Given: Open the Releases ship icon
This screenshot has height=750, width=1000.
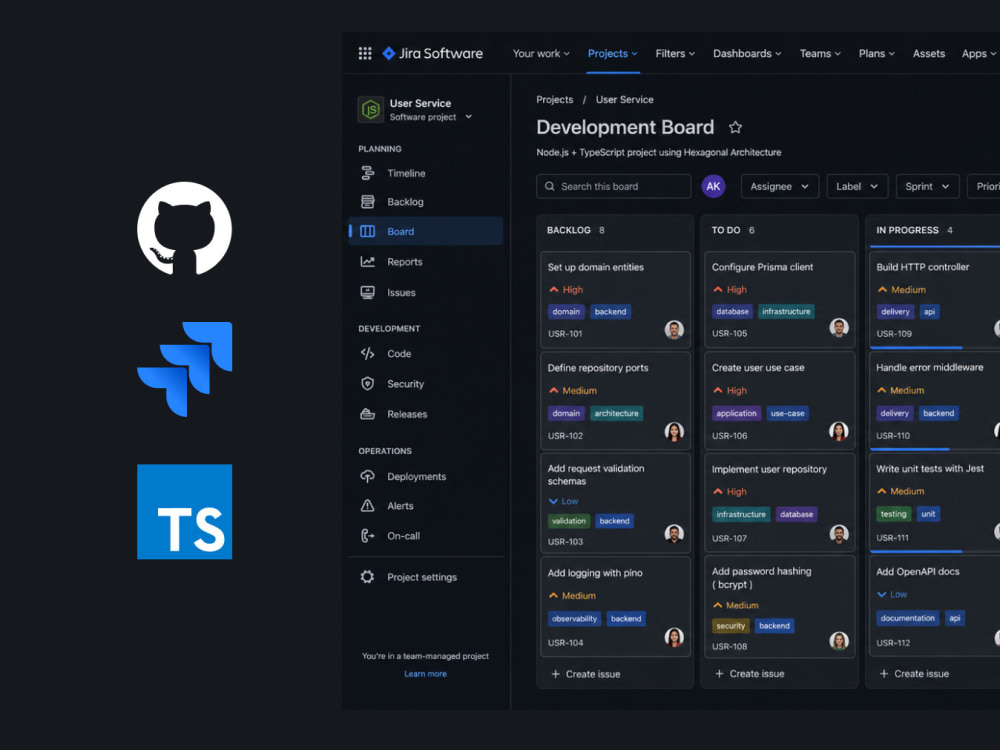Looking at the screenshot, I should tap(367, 414).
